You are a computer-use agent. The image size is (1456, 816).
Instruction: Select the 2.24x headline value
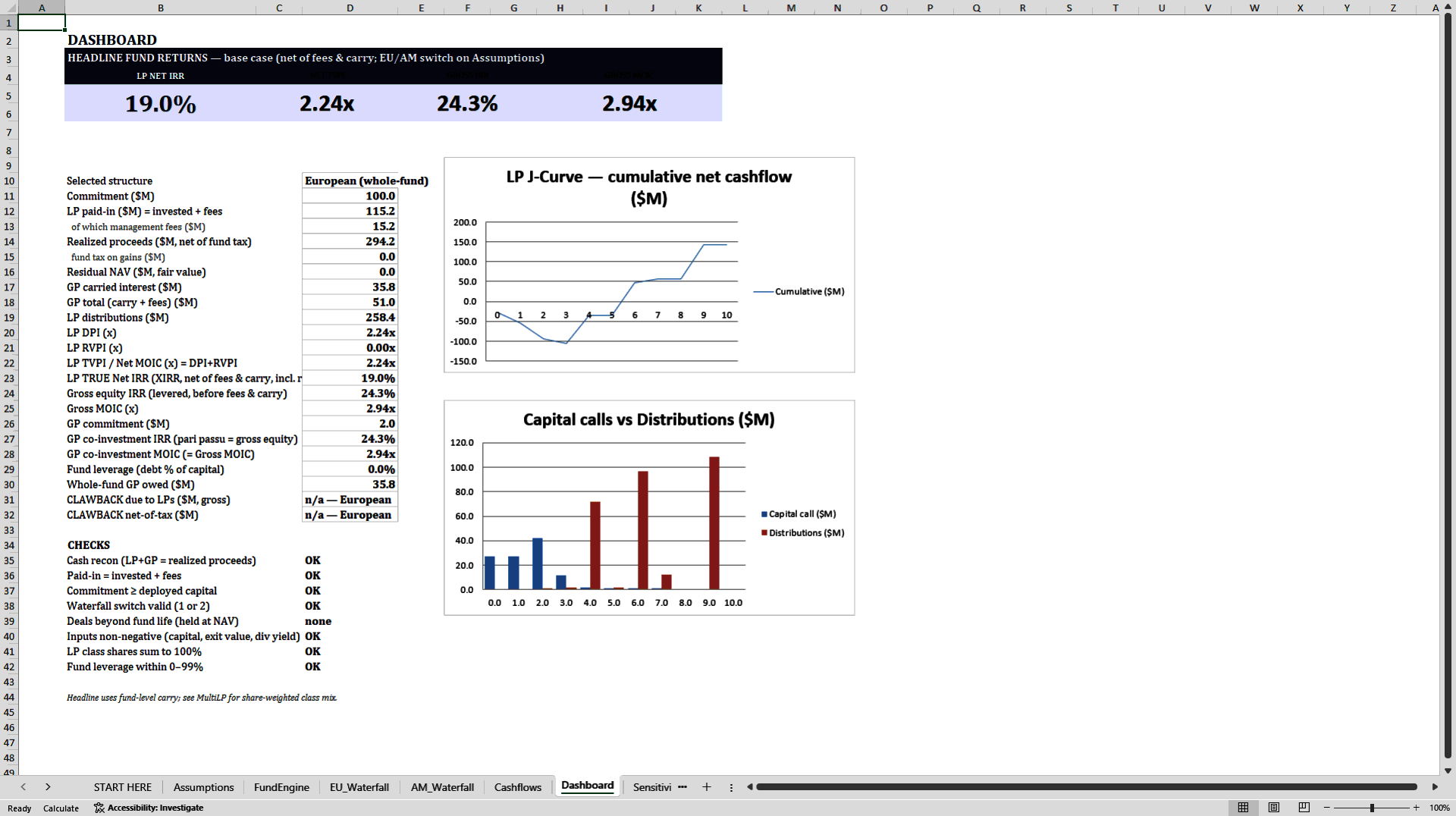point(326,103)
